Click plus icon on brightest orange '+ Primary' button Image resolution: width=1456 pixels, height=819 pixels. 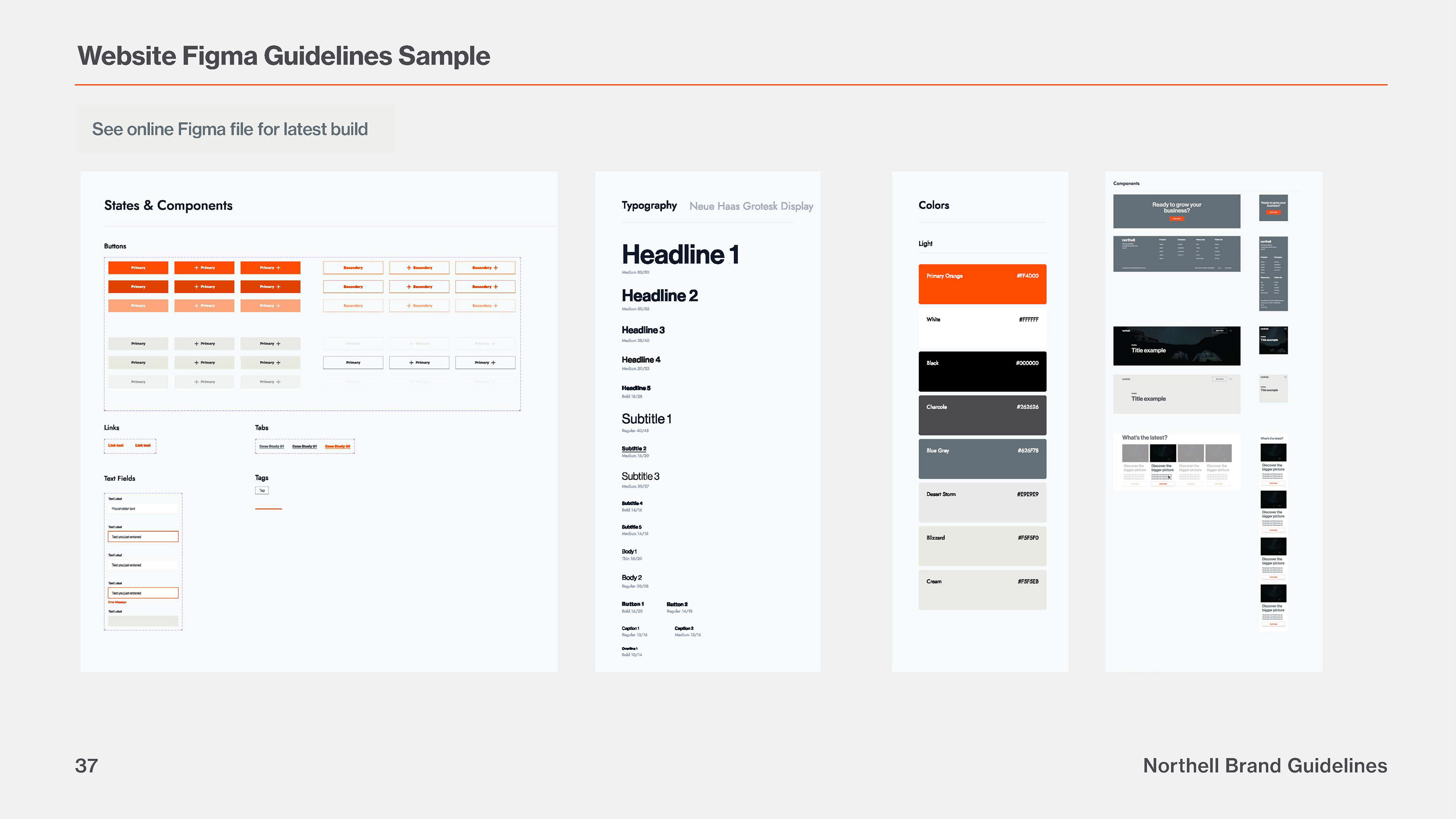click(x=197, y=267)
